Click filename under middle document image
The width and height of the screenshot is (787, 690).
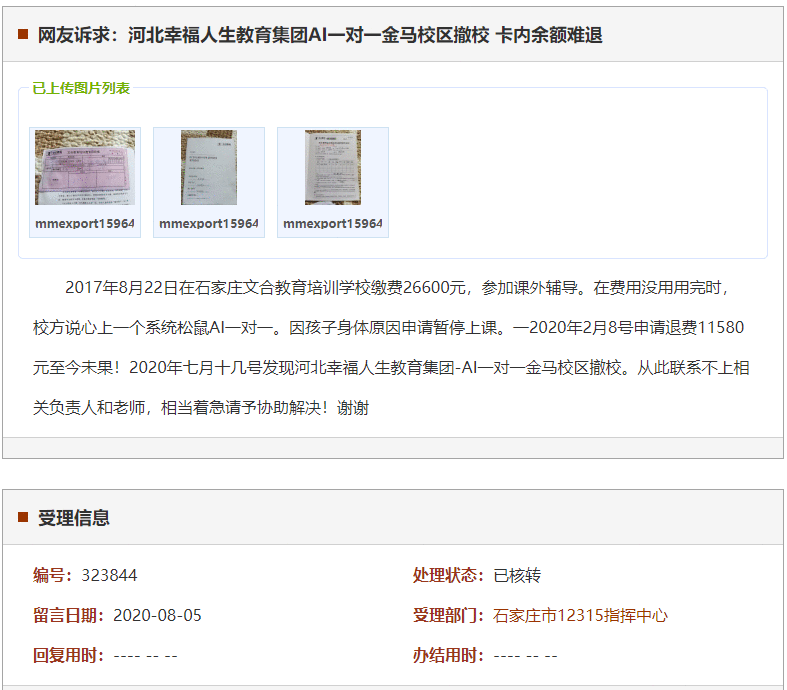tap(209, 223)
